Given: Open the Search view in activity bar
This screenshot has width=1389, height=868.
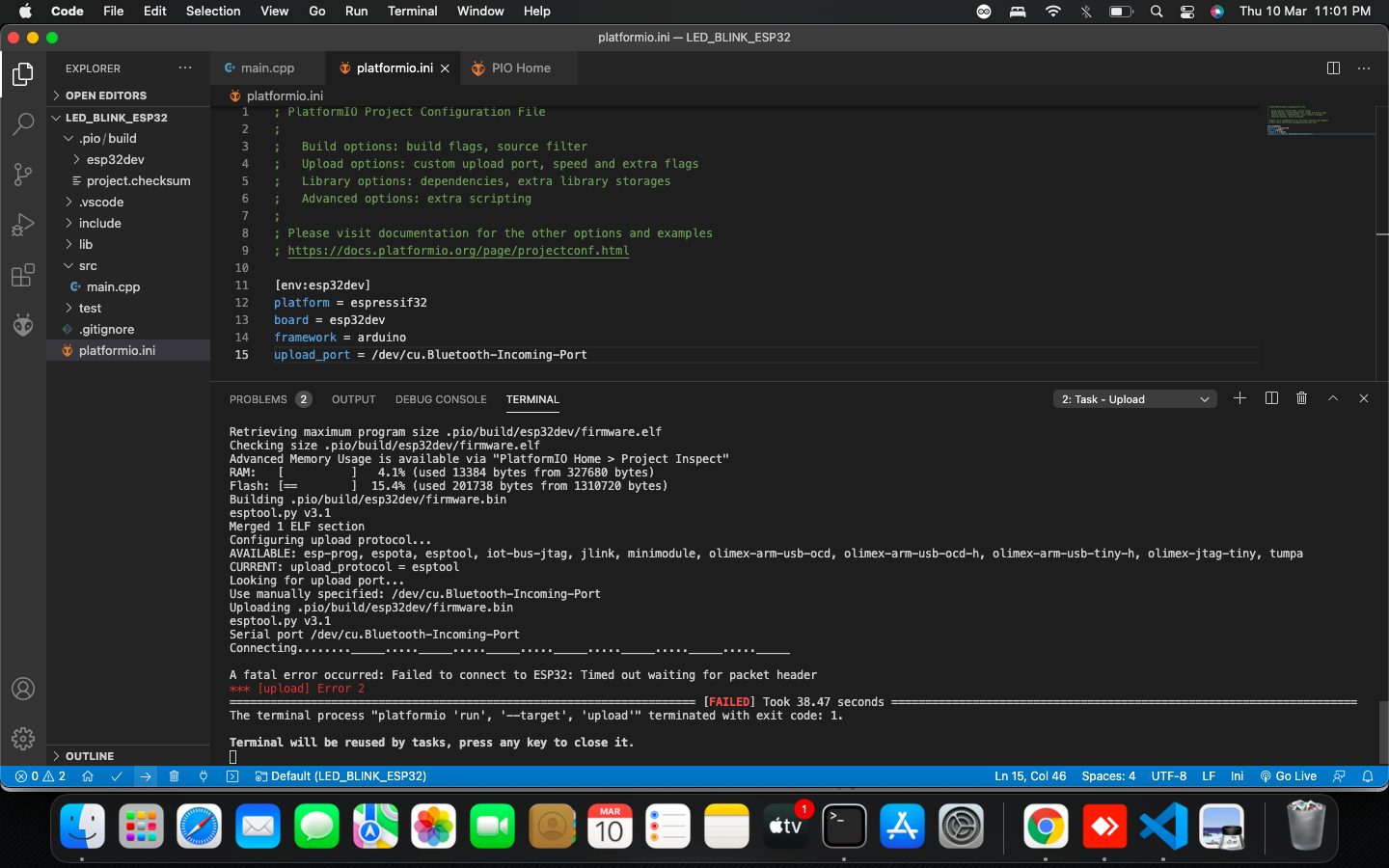Looking at the screenshot, I should click(23, 124).
